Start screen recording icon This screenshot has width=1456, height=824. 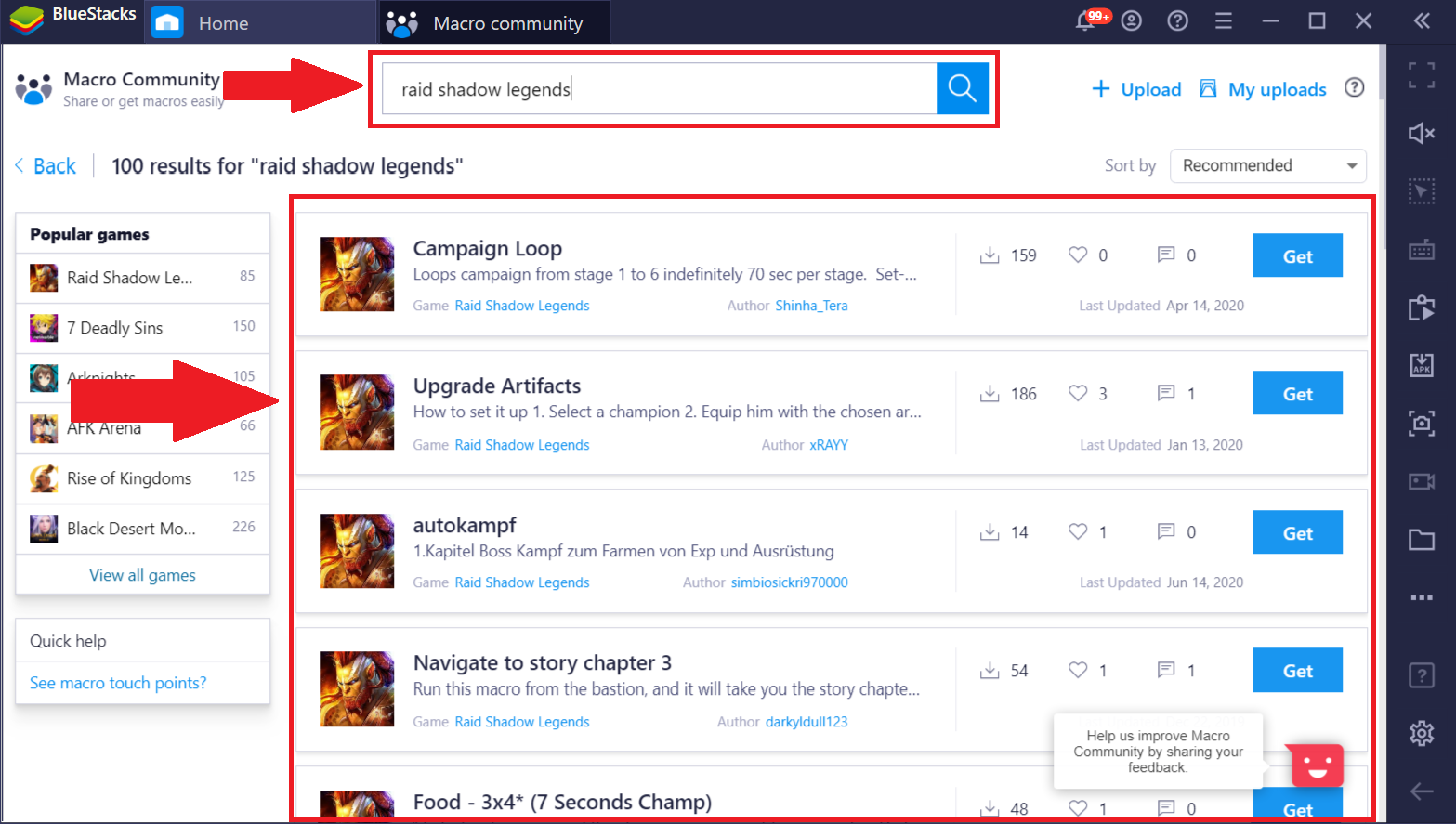tap(1422, 481)
